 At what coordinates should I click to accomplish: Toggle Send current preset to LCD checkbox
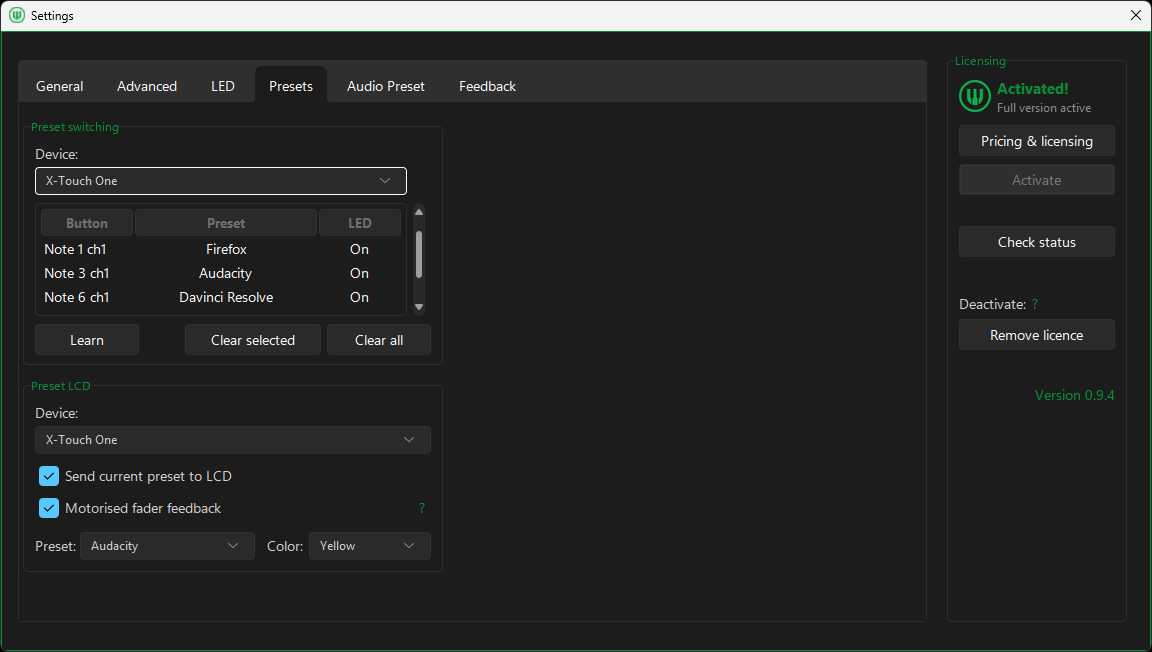tap(49, 476)
